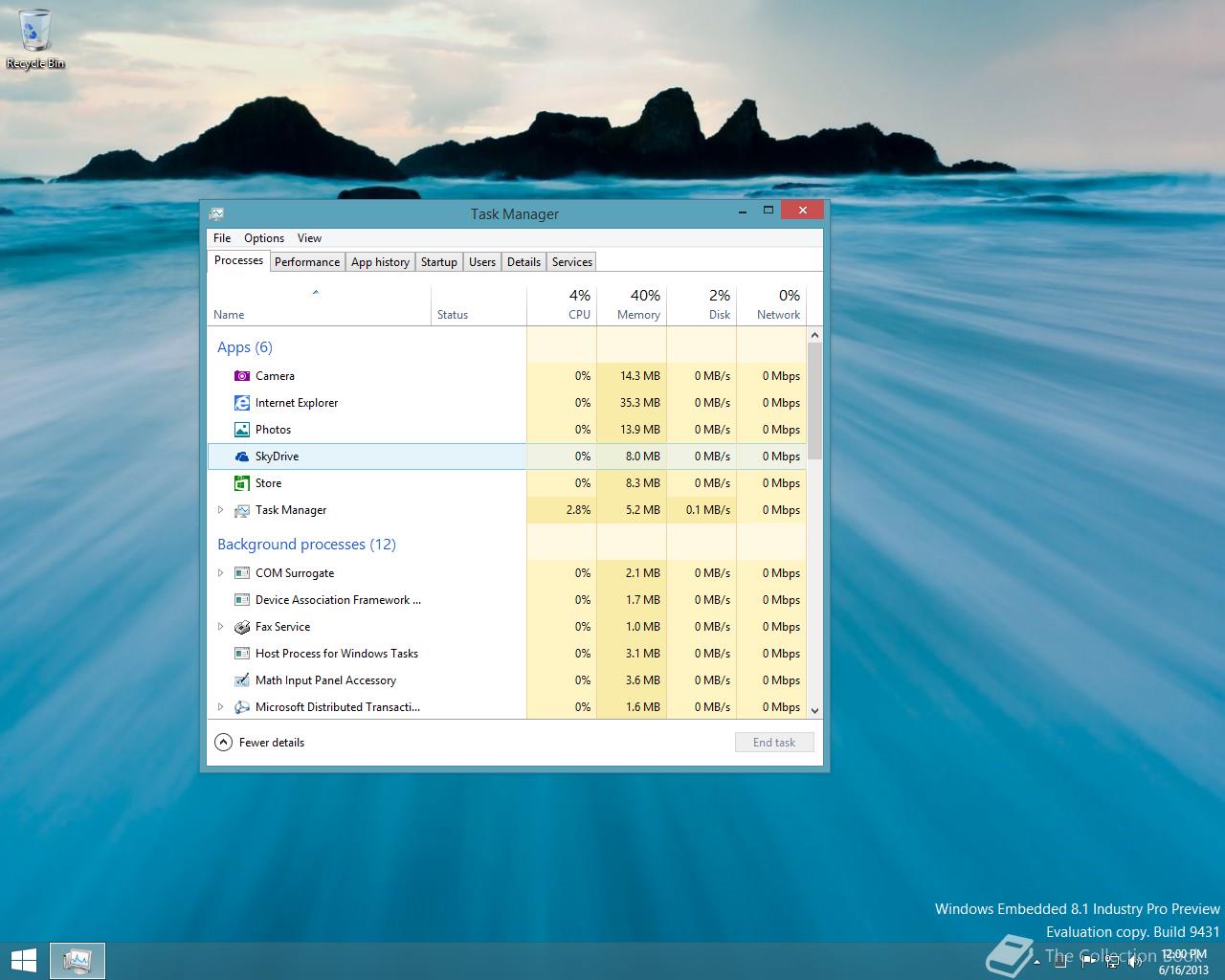Switch to the Startup tab
This screenshot has width=1225, height=980.
pos(439,262)
